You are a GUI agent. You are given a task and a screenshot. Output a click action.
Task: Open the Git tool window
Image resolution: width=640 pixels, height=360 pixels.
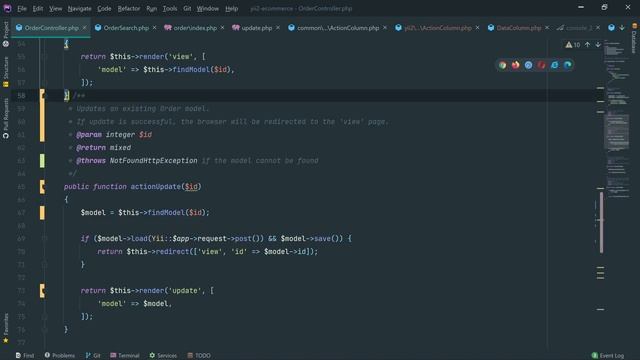pyautogui.click(x=93, y=356)
